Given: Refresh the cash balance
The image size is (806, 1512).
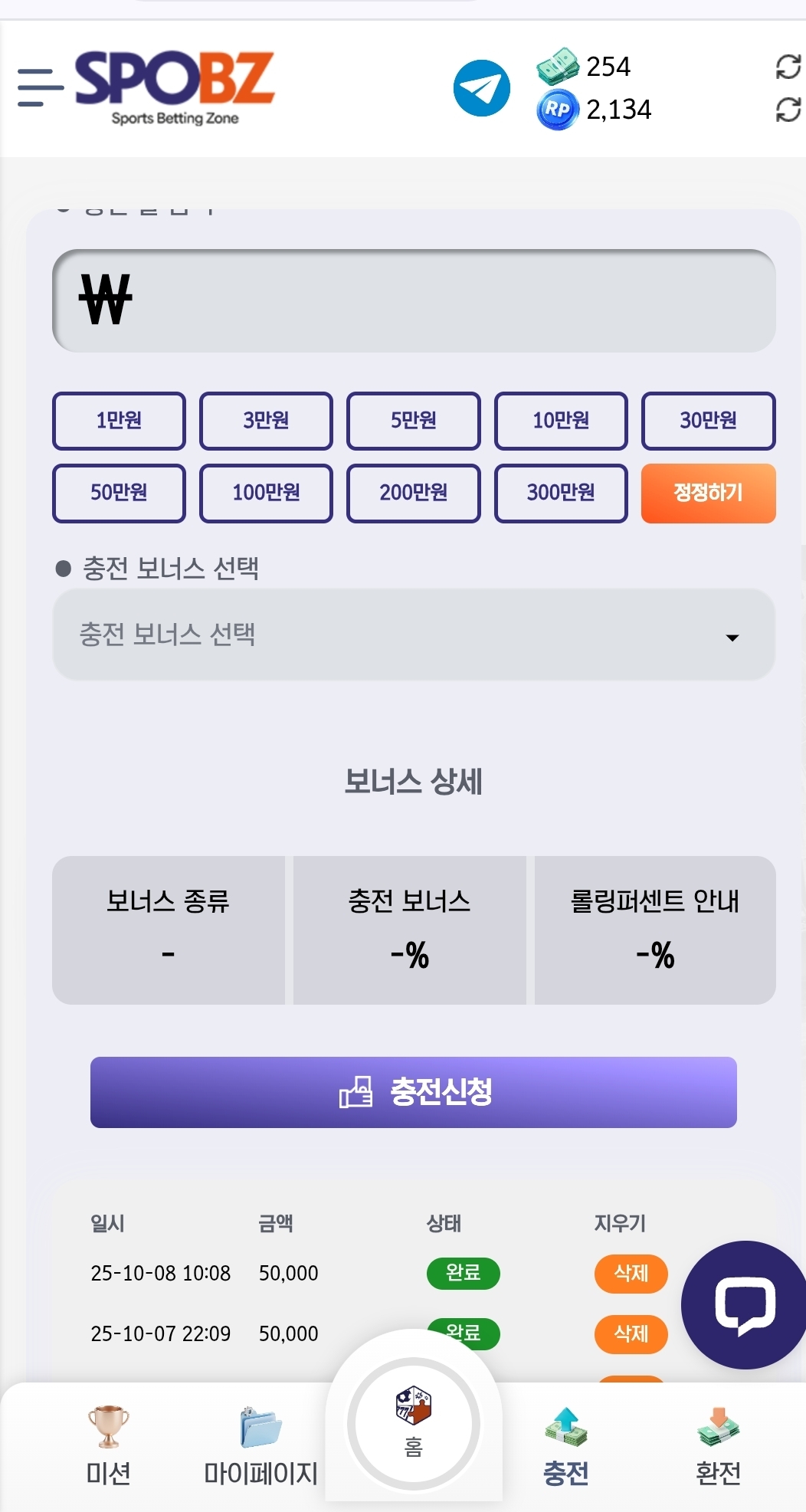Looking at the screenshot, I should [788, 67].
